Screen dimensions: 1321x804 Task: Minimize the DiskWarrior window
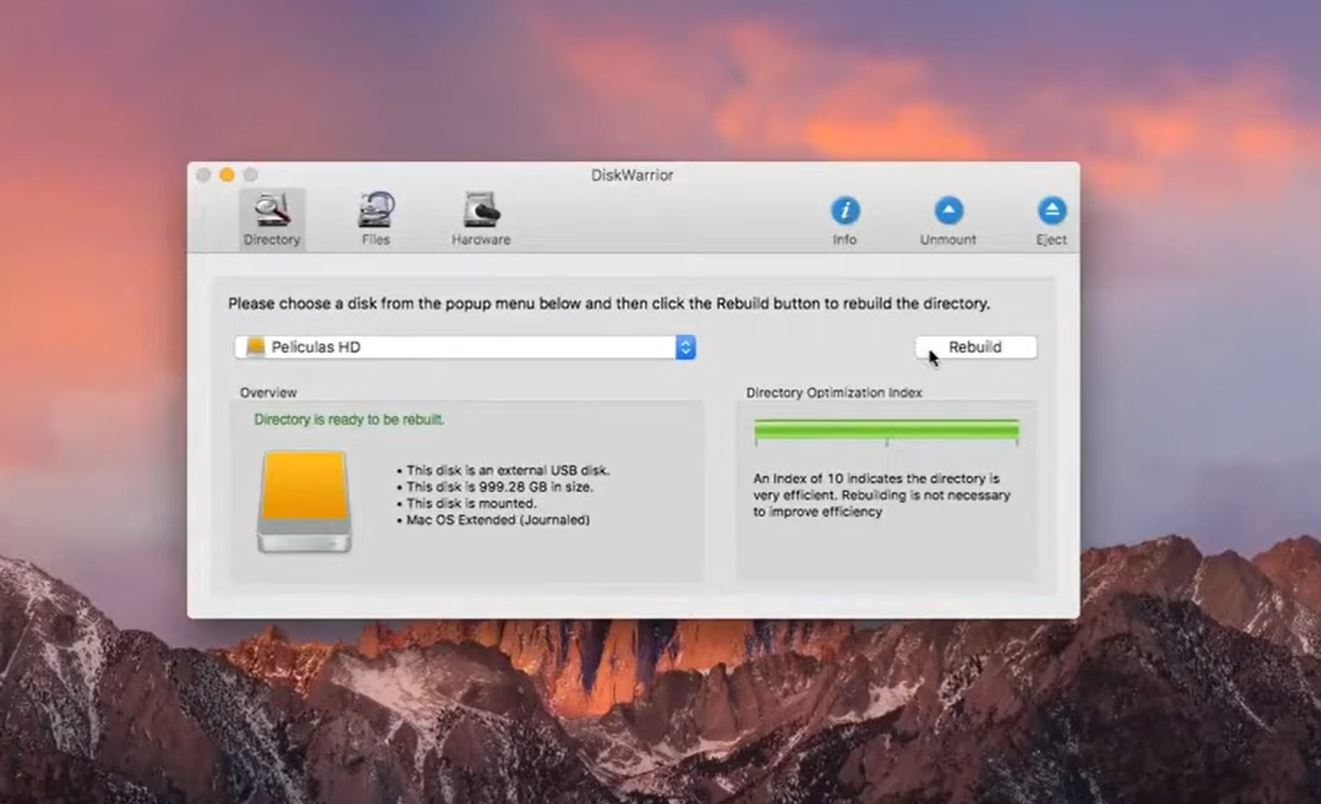(227, 175)
